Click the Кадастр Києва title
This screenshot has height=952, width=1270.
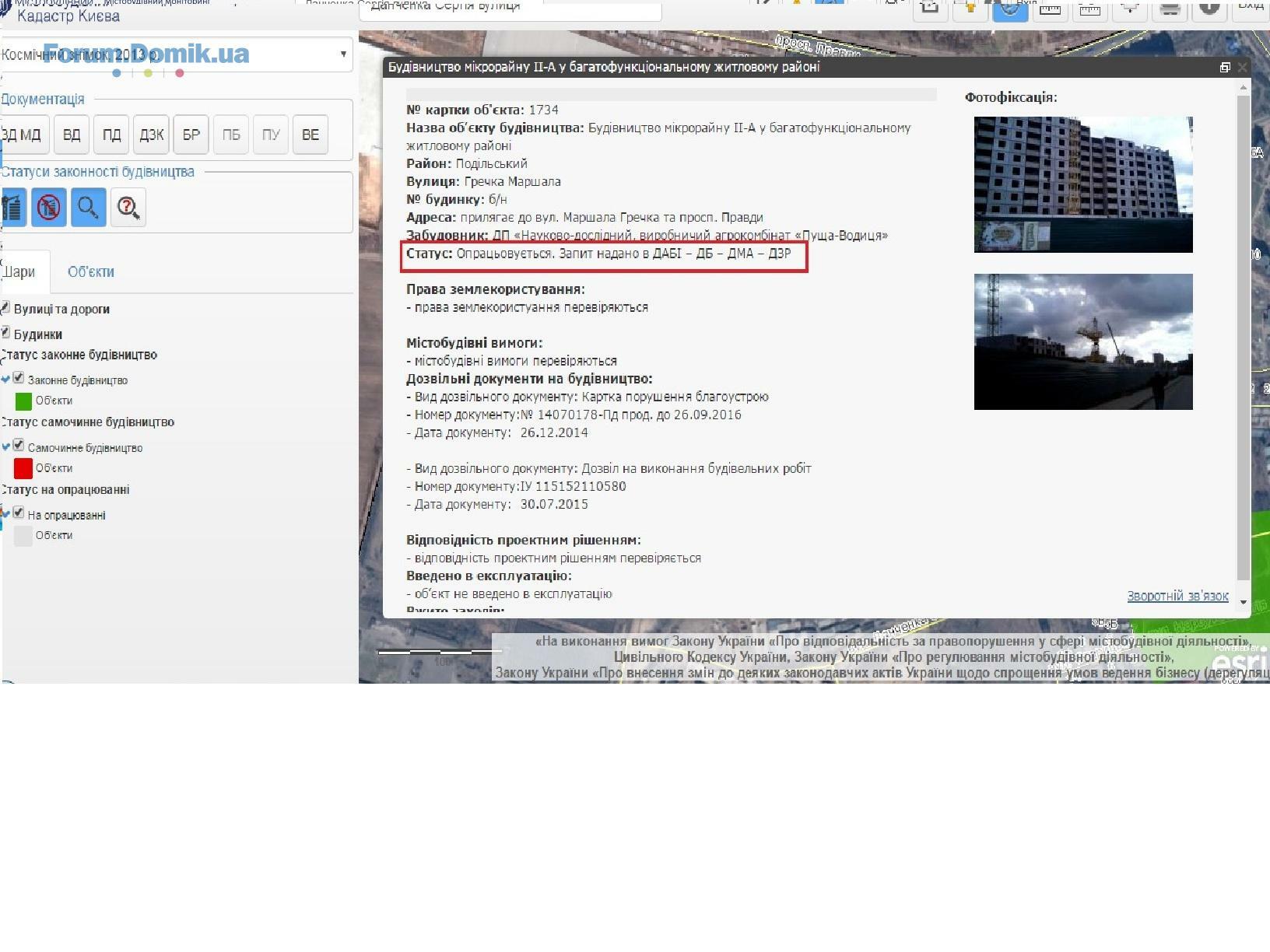point(68,16)
